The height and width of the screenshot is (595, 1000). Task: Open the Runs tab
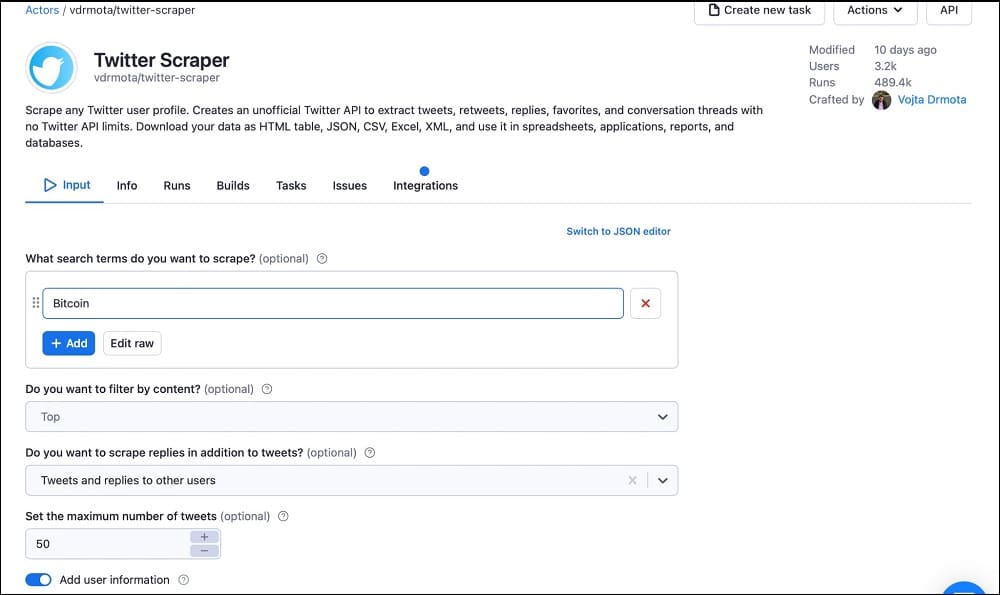coord(177,186)
